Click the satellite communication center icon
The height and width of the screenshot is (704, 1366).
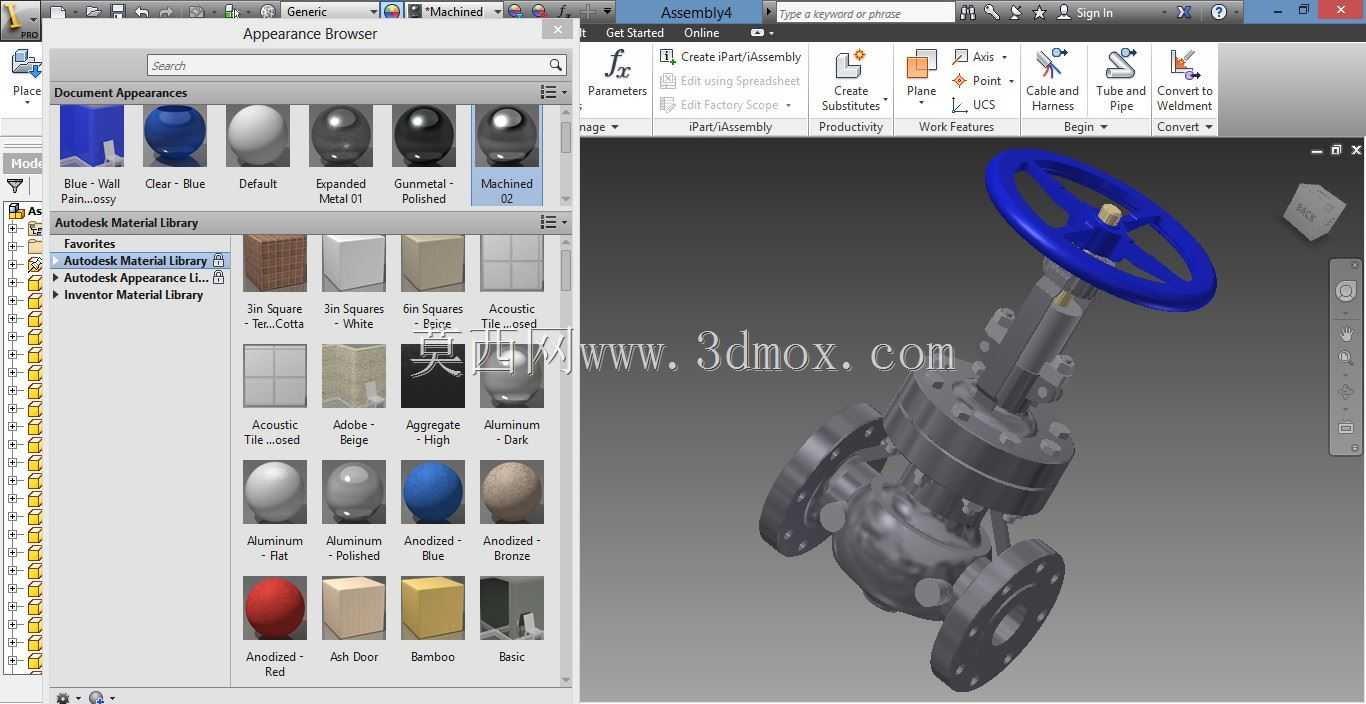pos(1016,12)
